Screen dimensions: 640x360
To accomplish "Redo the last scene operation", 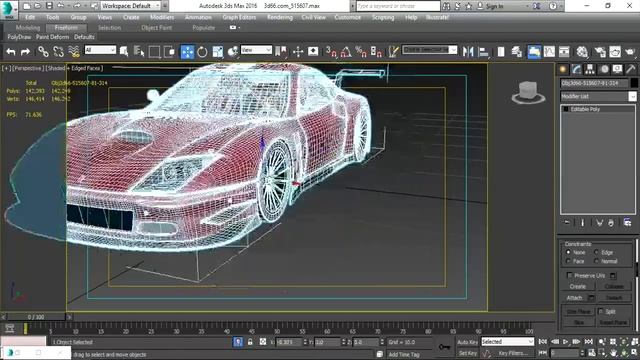I will 25,52.
